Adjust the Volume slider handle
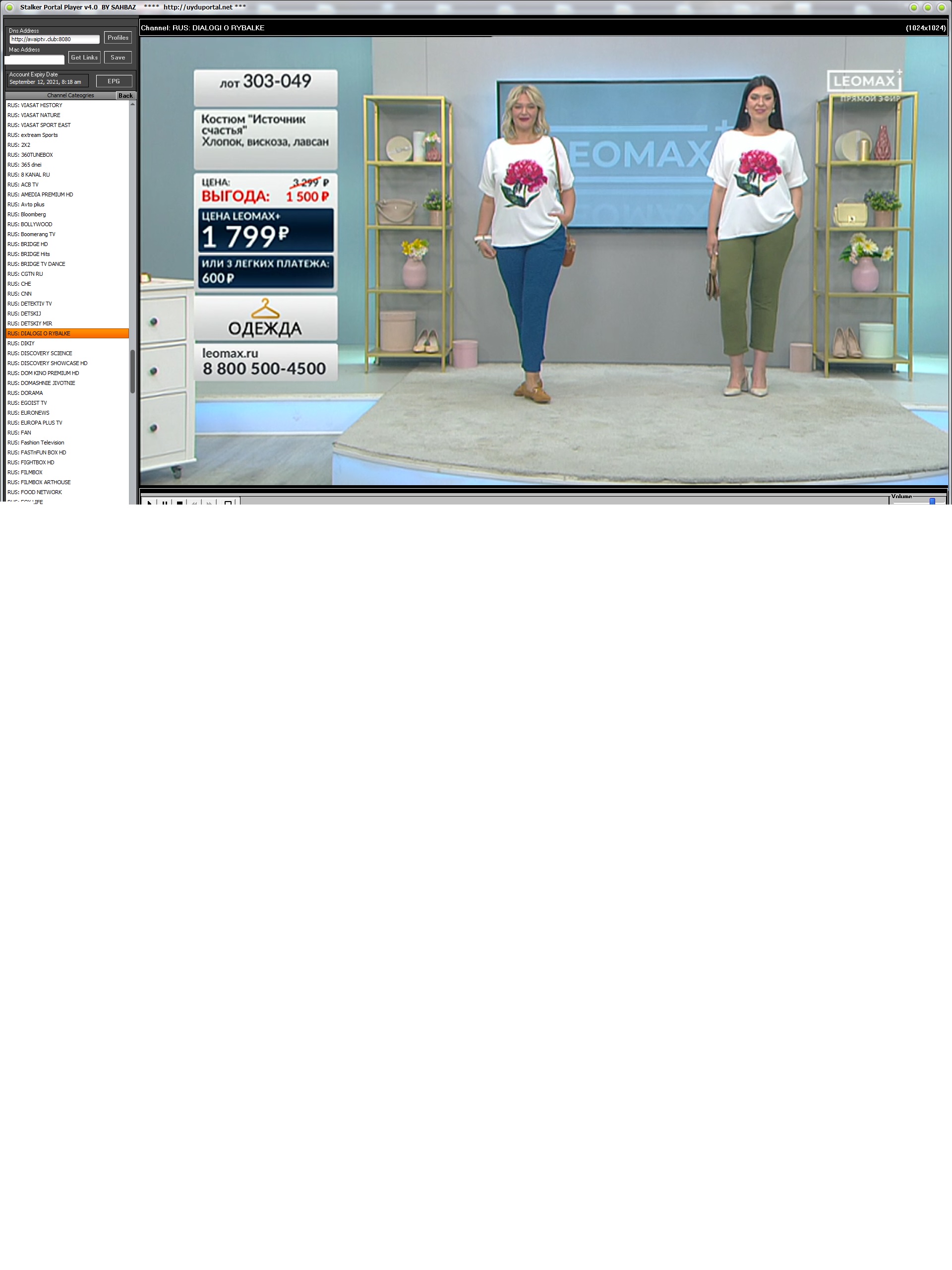Viewport: 952px width, 1270px height. pos(933,501)
